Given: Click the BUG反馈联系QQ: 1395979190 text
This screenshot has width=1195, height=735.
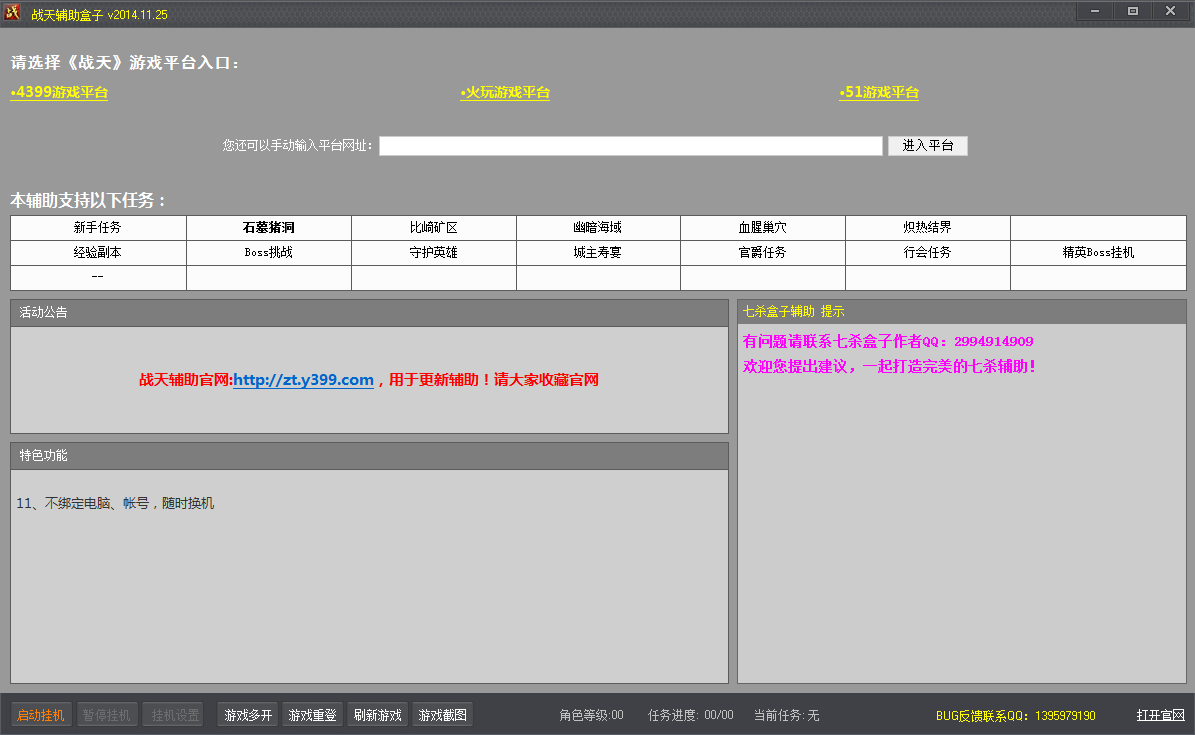Looking at the screenshot, I should coord(1016,716).
